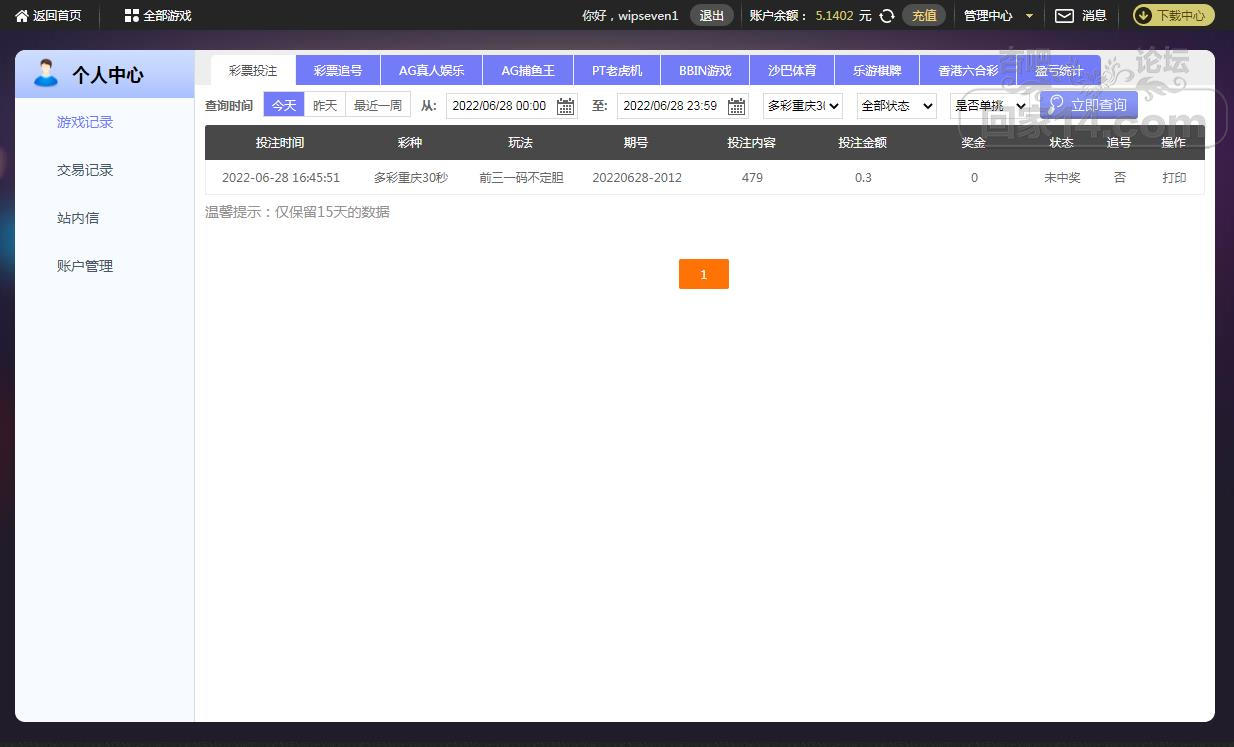Select 最近一周 time range
Viewport: 1234px width, 747px height.
378,105
